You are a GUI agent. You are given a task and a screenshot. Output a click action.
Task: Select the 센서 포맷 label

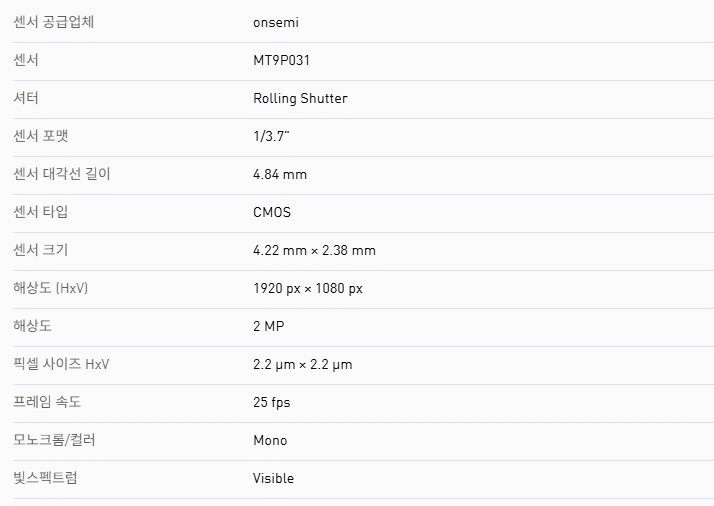tap(47, 136)
